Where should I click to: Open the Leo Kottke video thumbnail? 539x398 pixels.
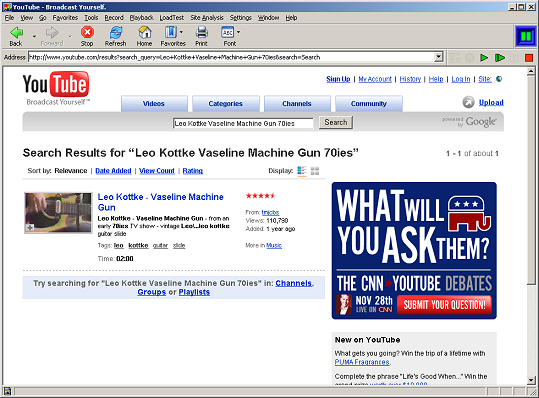pos(58,213)
